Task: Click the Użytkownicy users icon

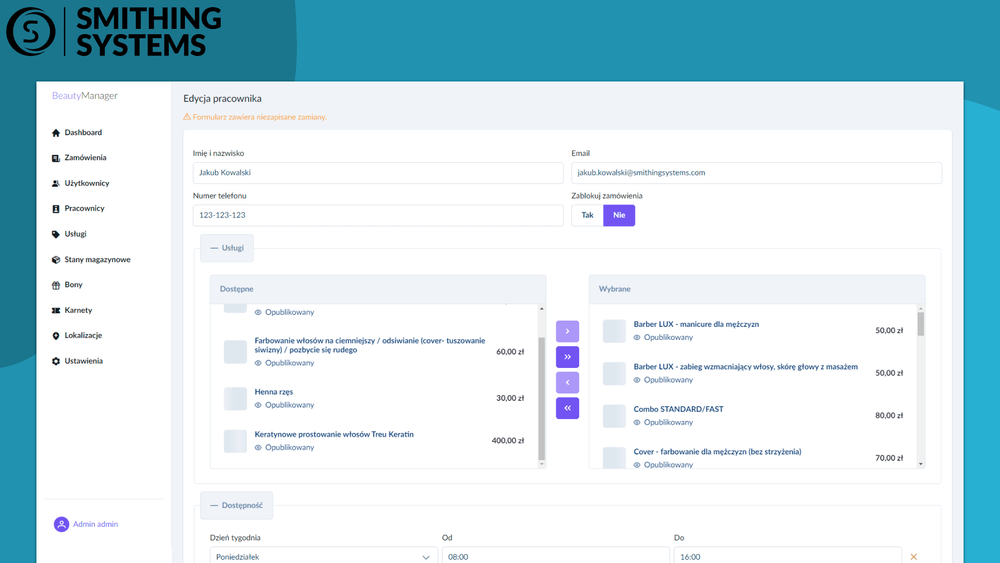Action: pyautogui.click(x=55, y=184)
